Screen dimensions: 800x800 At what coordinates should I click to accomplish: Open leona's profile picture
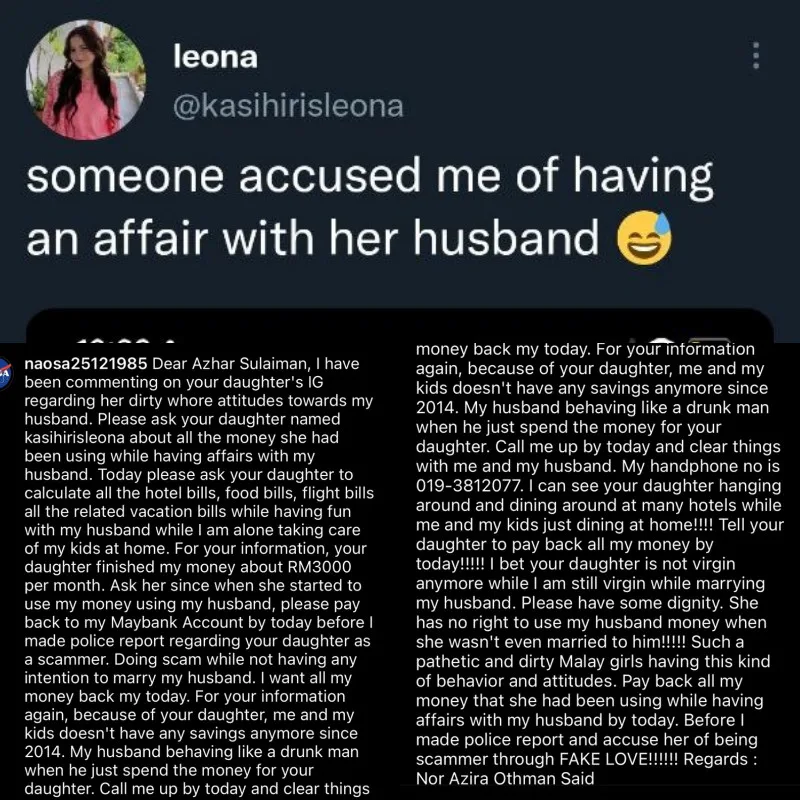(x=85, y=79)
